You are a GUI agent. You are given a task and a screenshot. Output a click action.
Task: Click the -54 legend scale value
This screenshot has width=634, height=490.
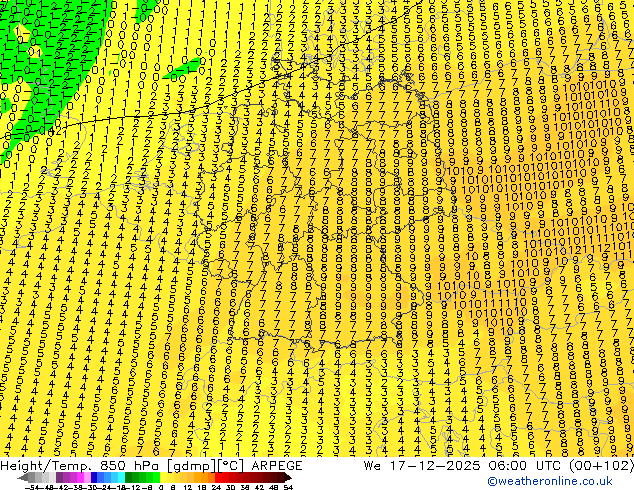click(x=32, y=488)
